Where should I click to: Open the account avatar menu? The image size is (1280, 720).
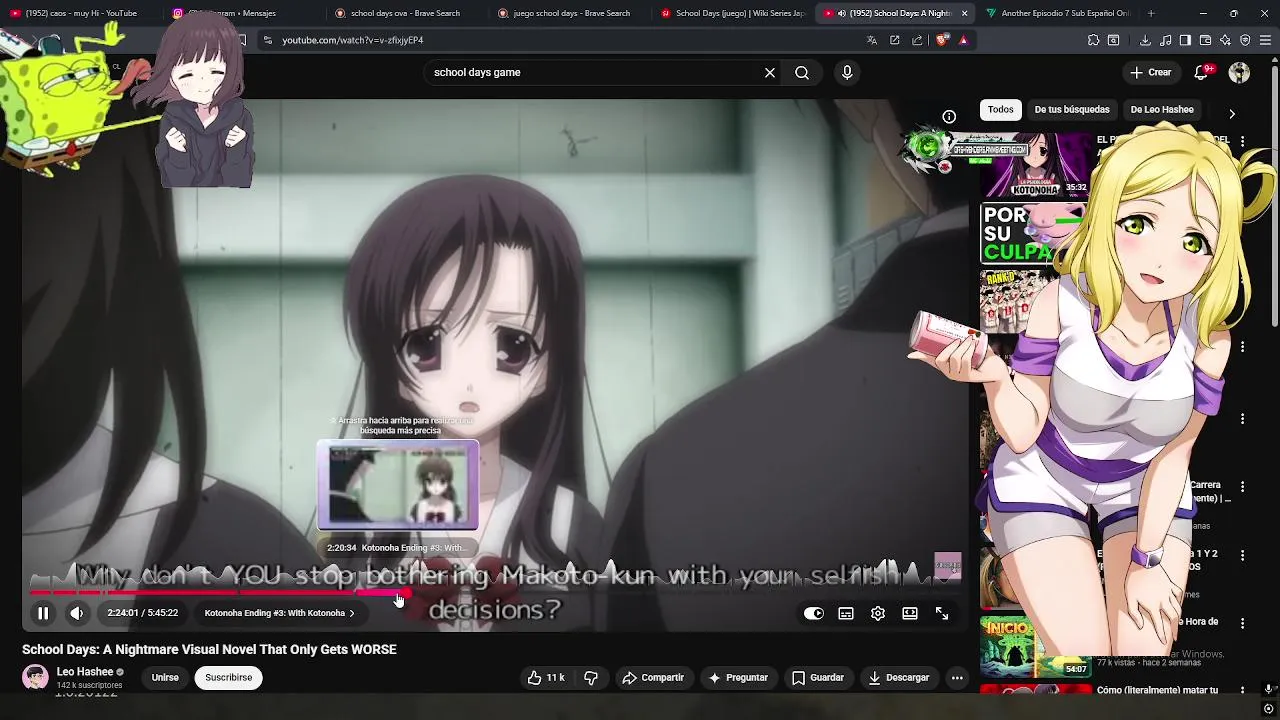1239,72
